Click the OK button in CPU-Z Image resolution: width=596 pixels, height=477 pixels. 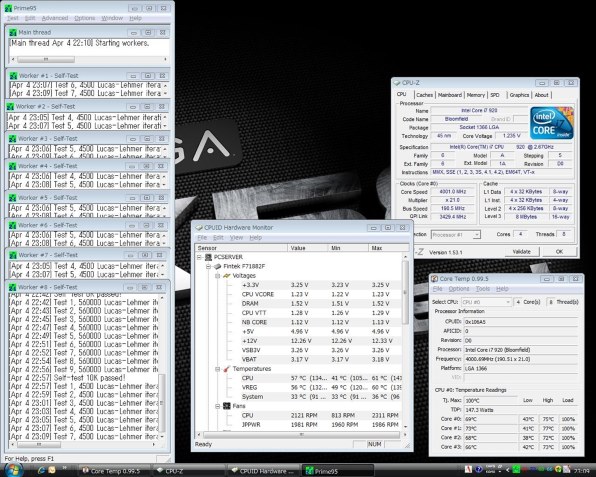pos(559,252)
